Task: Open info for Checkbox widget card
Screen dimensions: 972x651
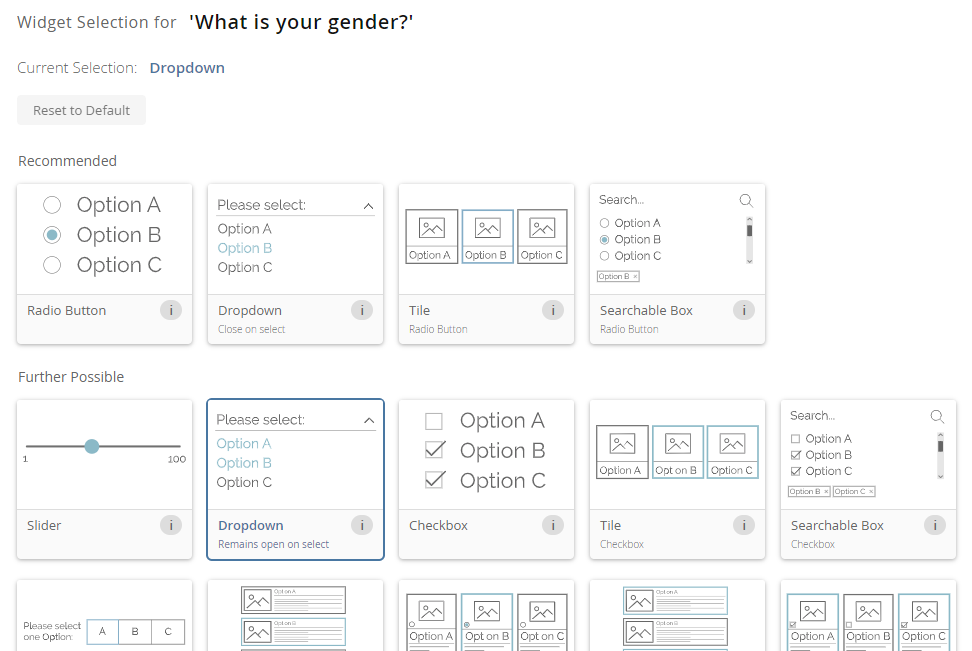Action: click(x=553, y=525)
